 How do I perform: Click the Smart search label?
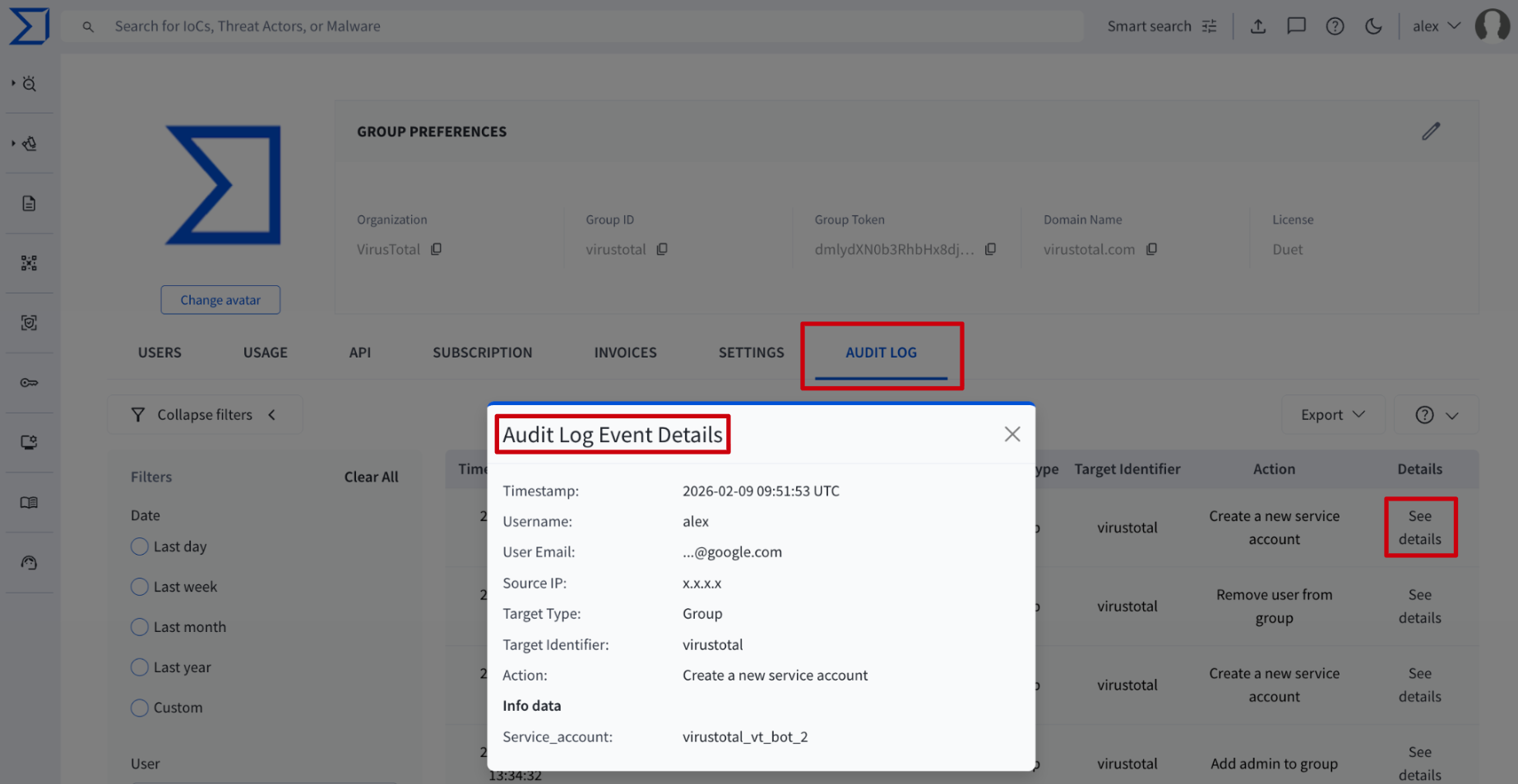point(1150,26)
